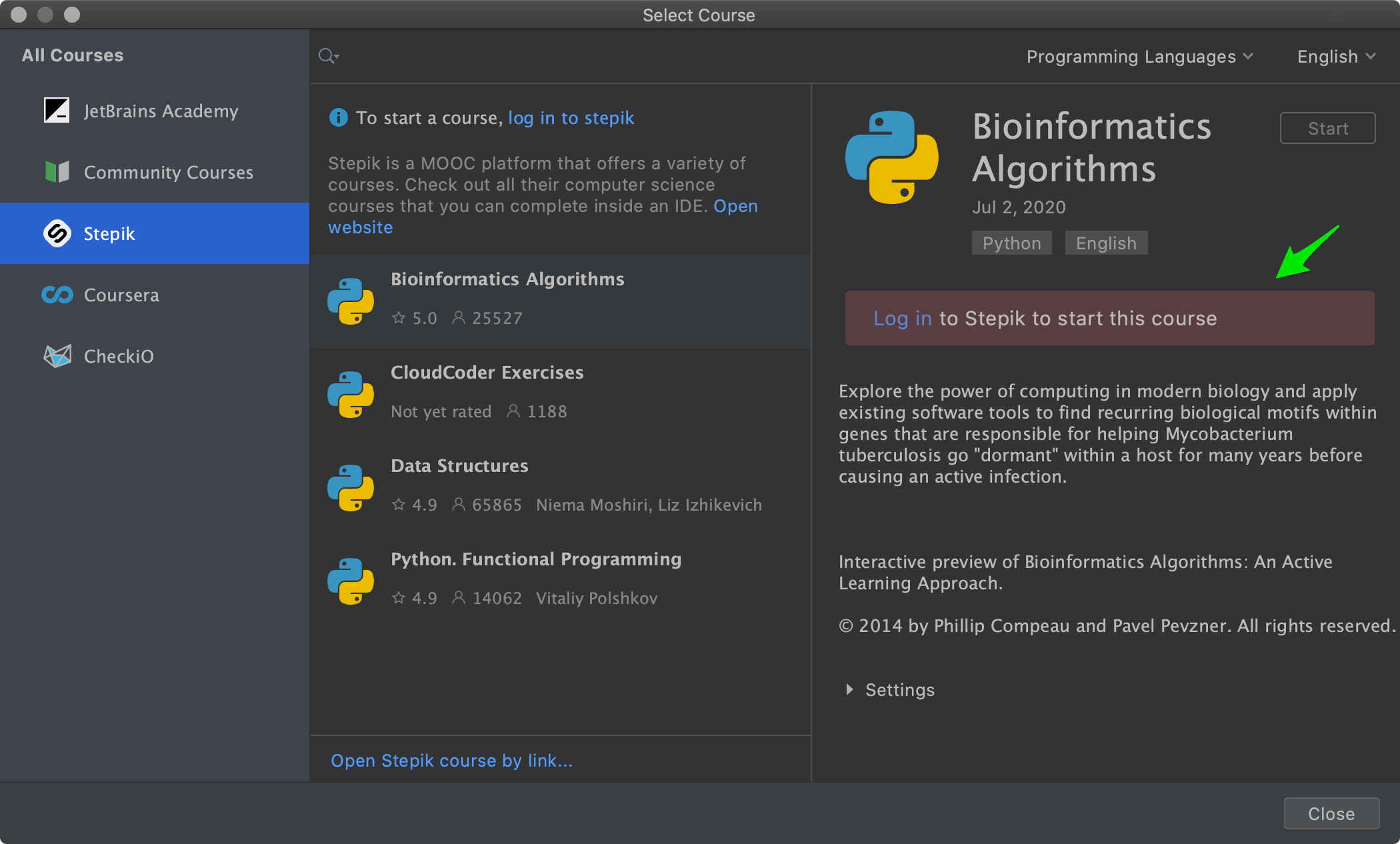The width and height of the screenshot is (1400, 844).
Task: Click the Stepik provider icon
Action: click(x=57, y=233)
